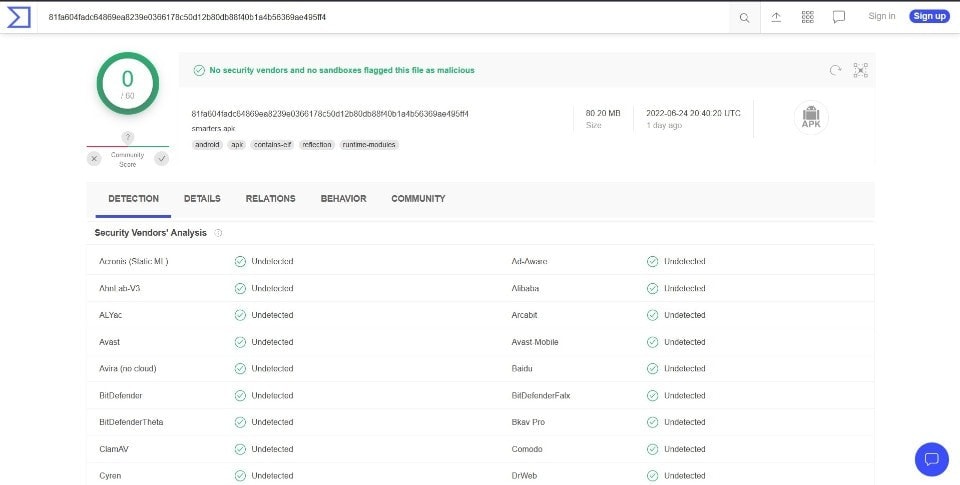Open the VirusTotal home logo
This screenshot has width=960, height=485.
coord(18,17)
